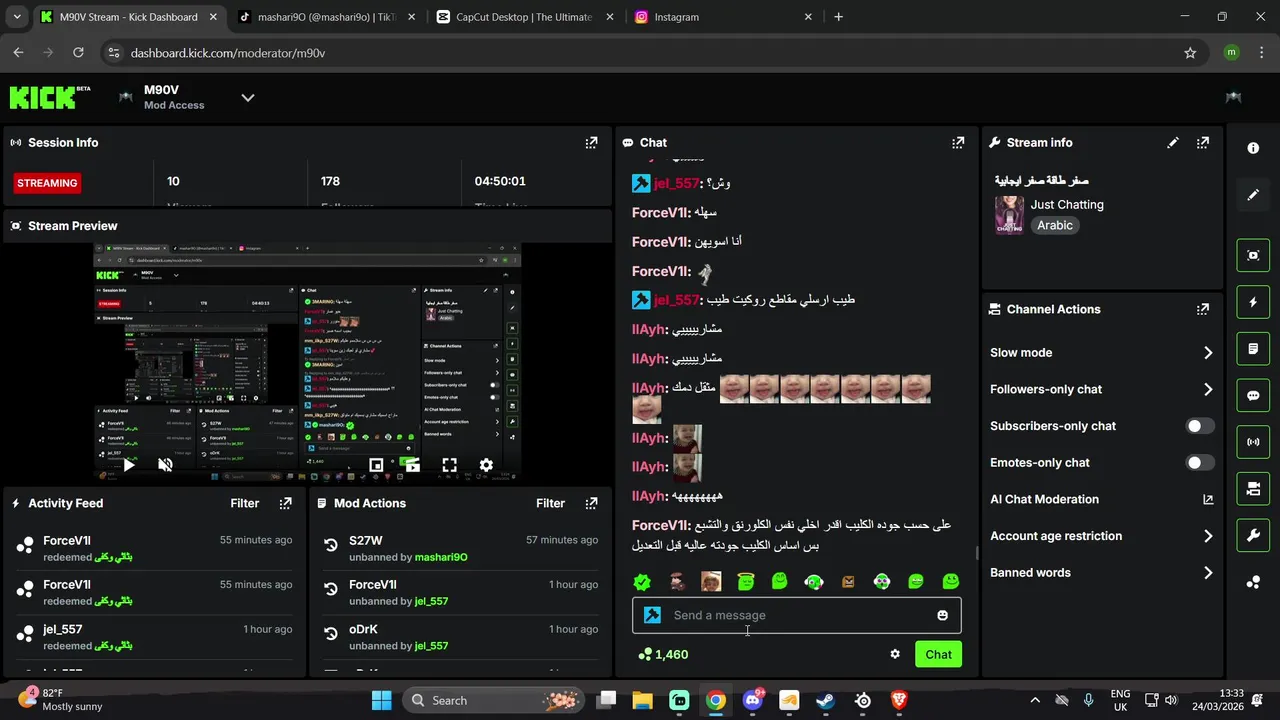The width and height of the screenshot is (1280, 720).
Task: Open the emoji picker in message box
Action: pyautogui.click(x=942, y=615)
